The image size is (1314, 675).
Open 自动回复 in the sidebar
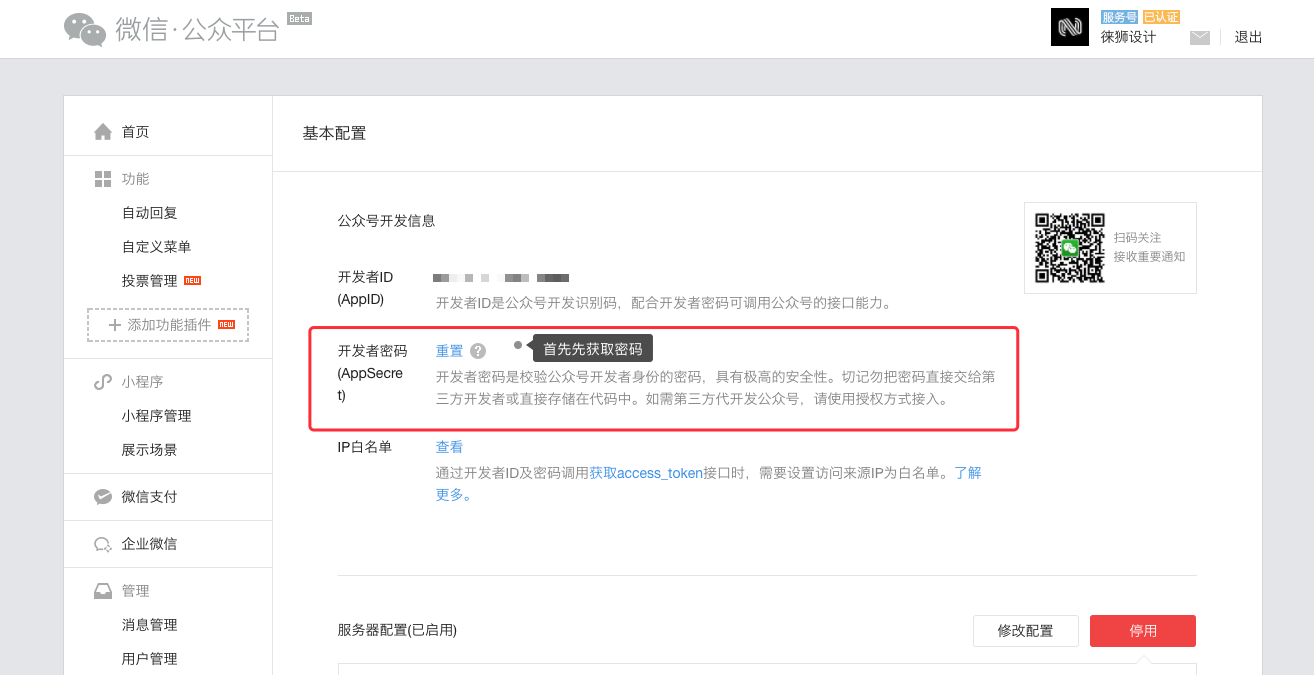point(150,213)
